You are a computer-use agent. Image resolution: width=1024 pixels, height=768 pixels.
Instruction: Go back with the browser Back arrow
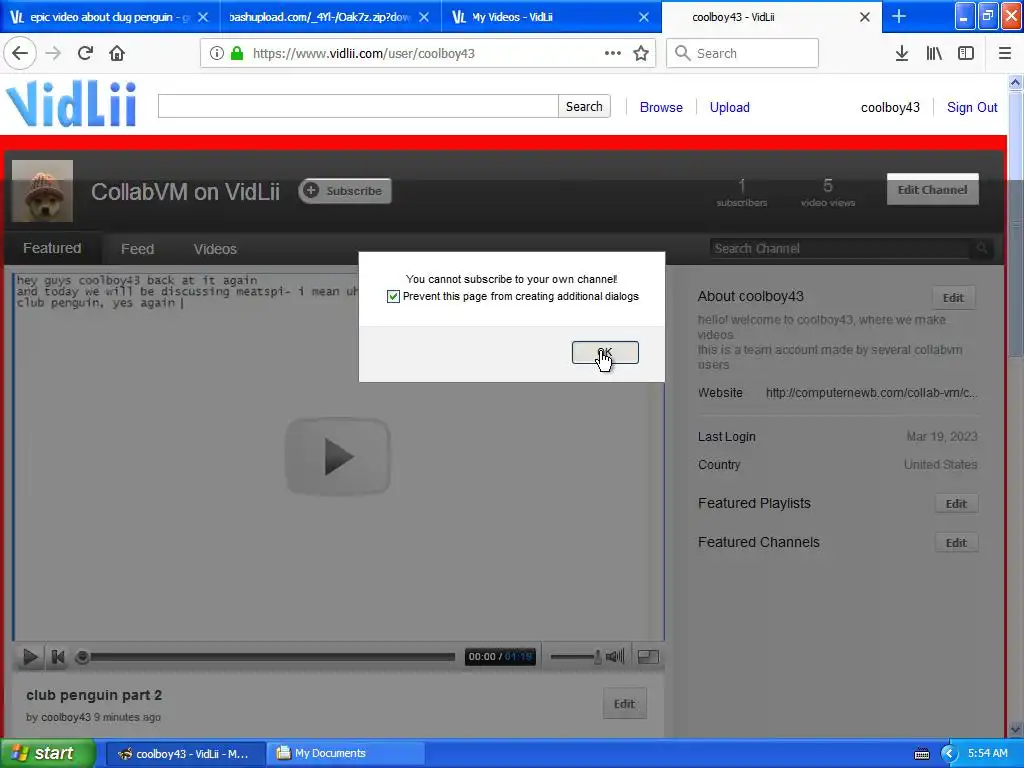coord(20,53)
